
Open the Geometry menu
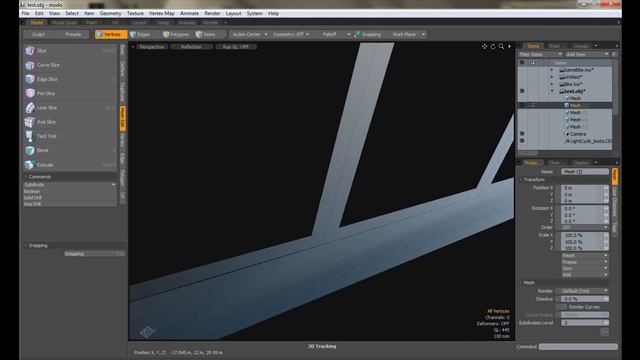tap(110, 13)
